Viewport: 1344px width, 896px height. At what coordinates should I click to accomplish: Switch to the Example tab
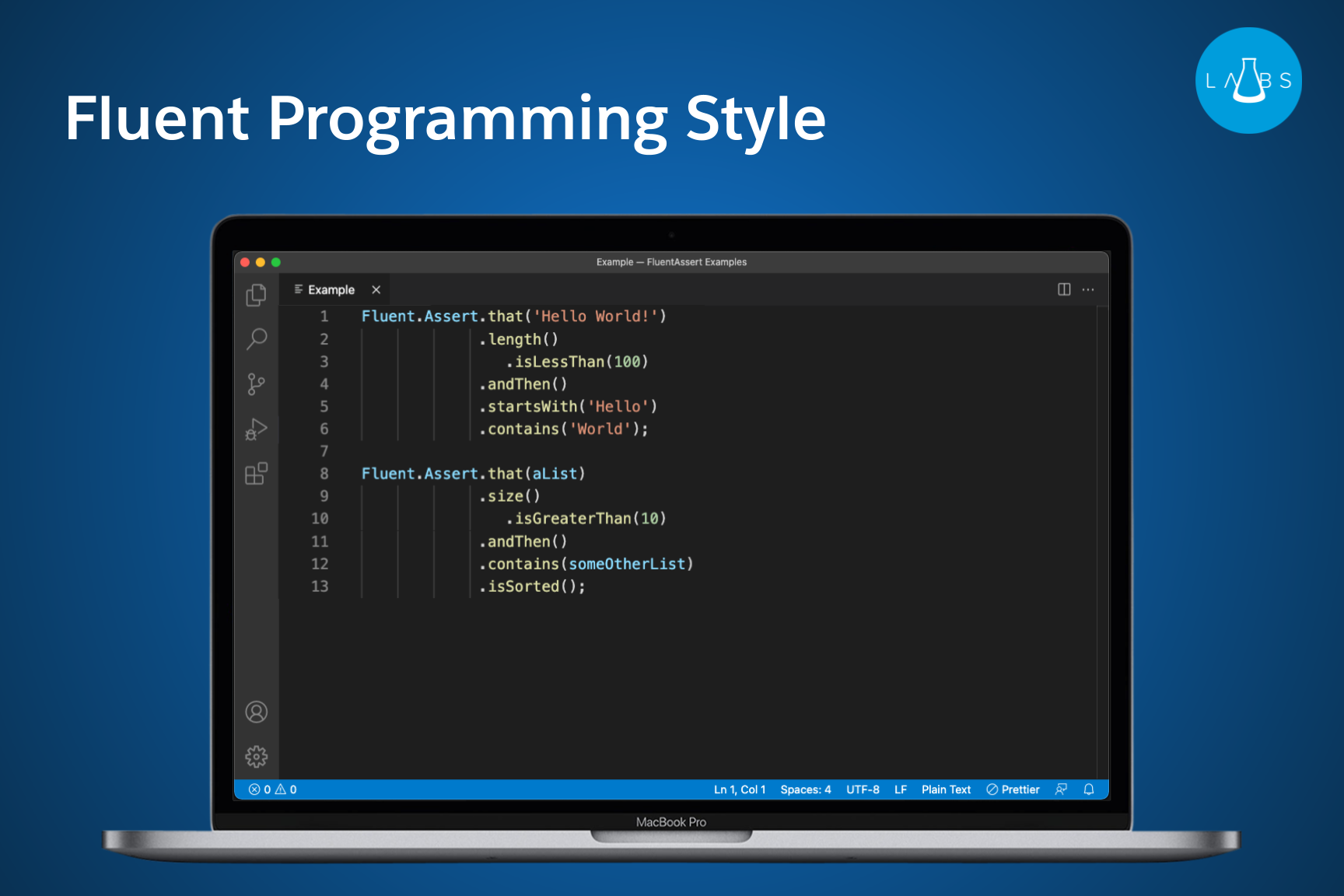(331, 289)
